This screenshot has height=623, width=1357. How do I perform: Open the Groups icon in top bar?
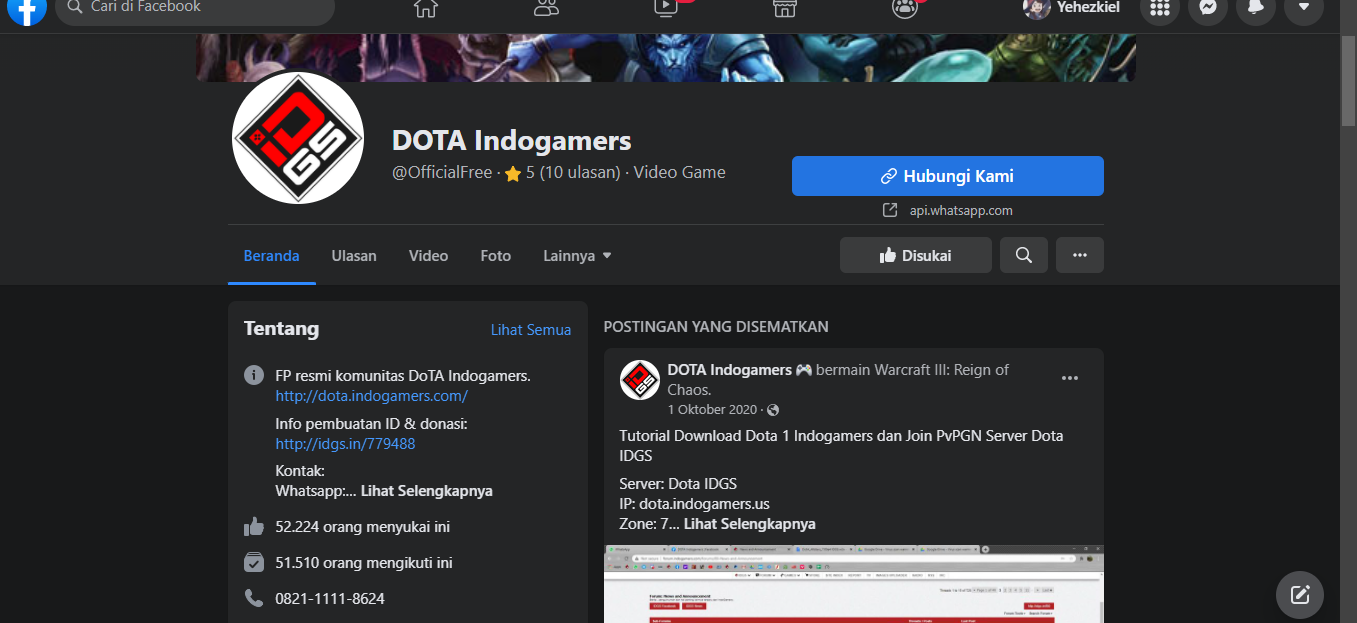904,8
